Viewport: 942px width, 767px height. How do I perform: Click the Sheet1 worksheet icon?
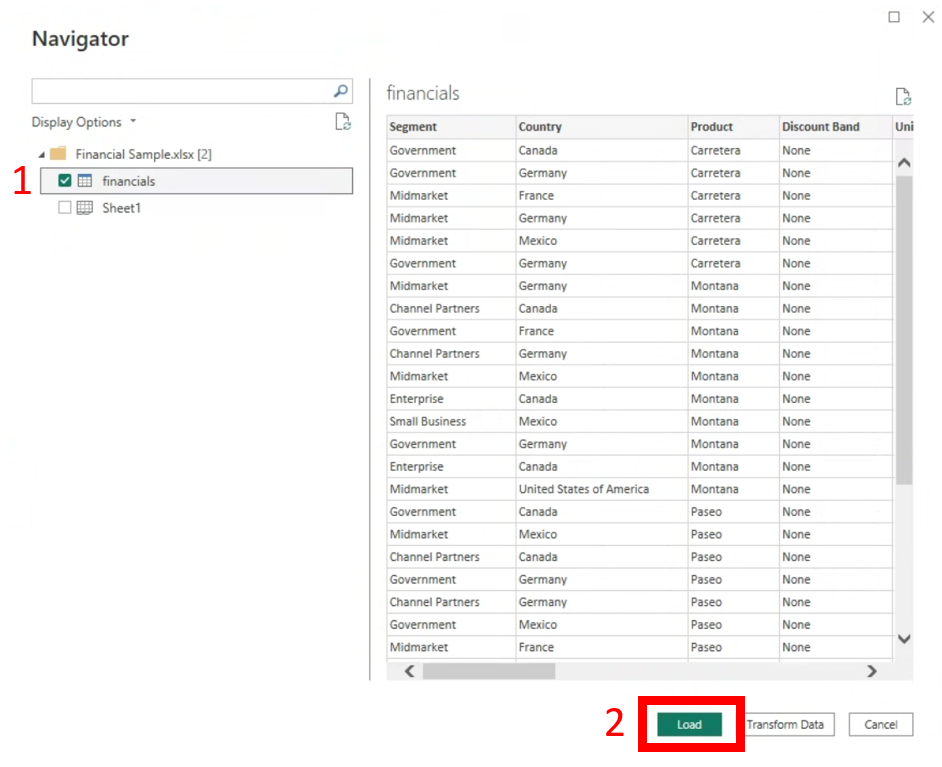tap(85, 208)
